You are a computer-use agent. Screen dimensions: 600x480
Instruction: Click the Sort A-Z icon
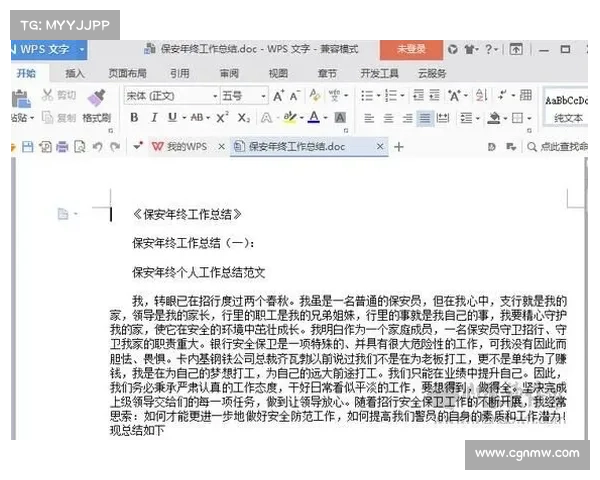click(481, 95)
